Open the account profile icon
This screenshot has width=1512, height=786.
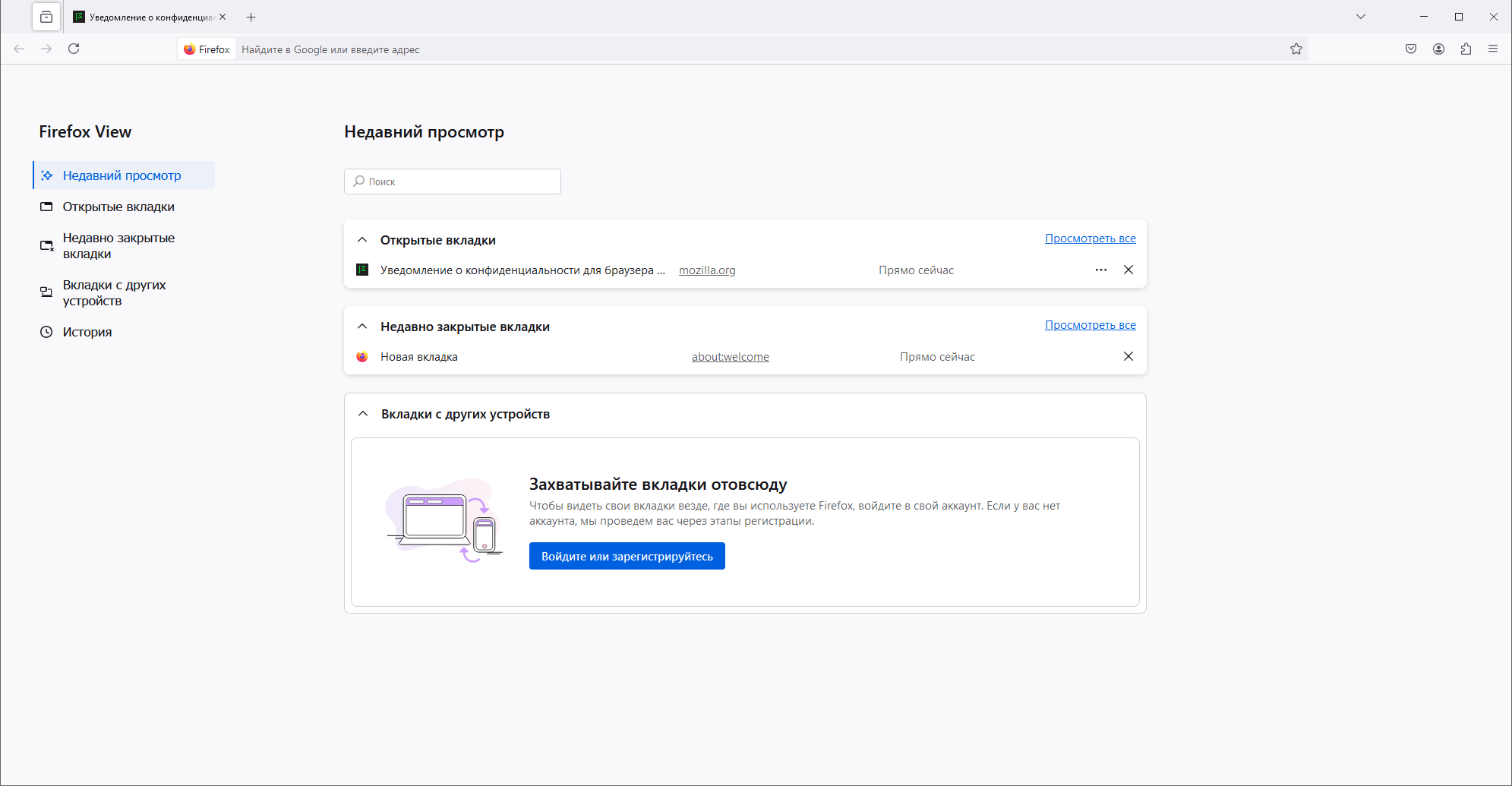[1438, 49]
